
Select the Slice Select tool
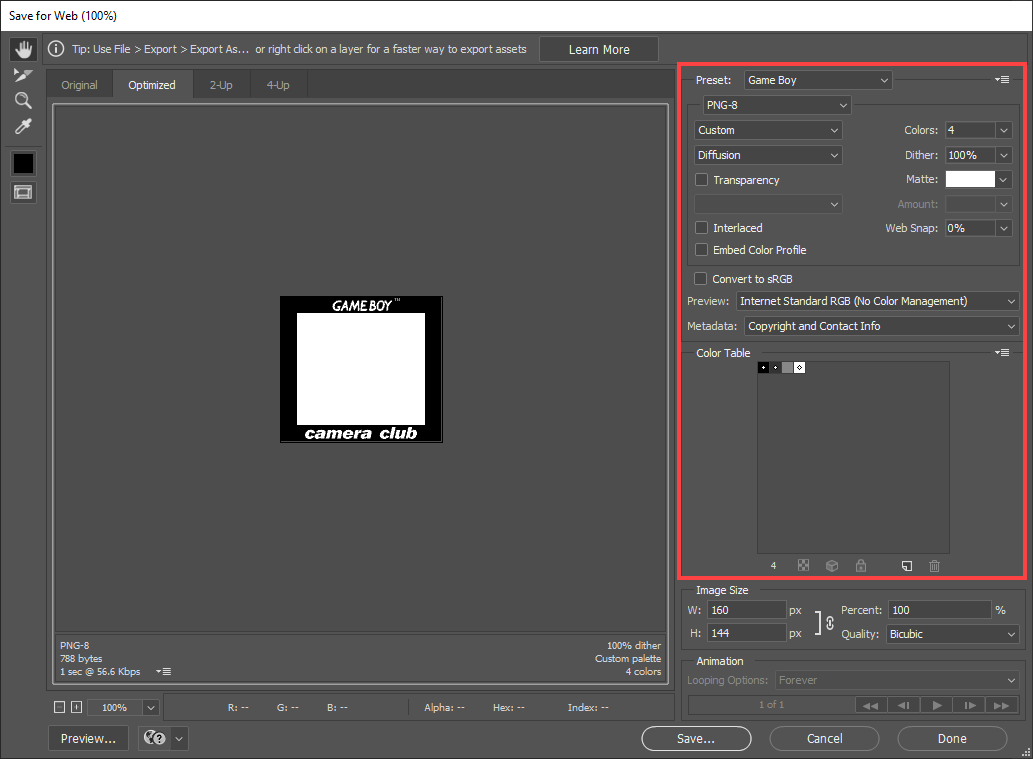point(23,75)
